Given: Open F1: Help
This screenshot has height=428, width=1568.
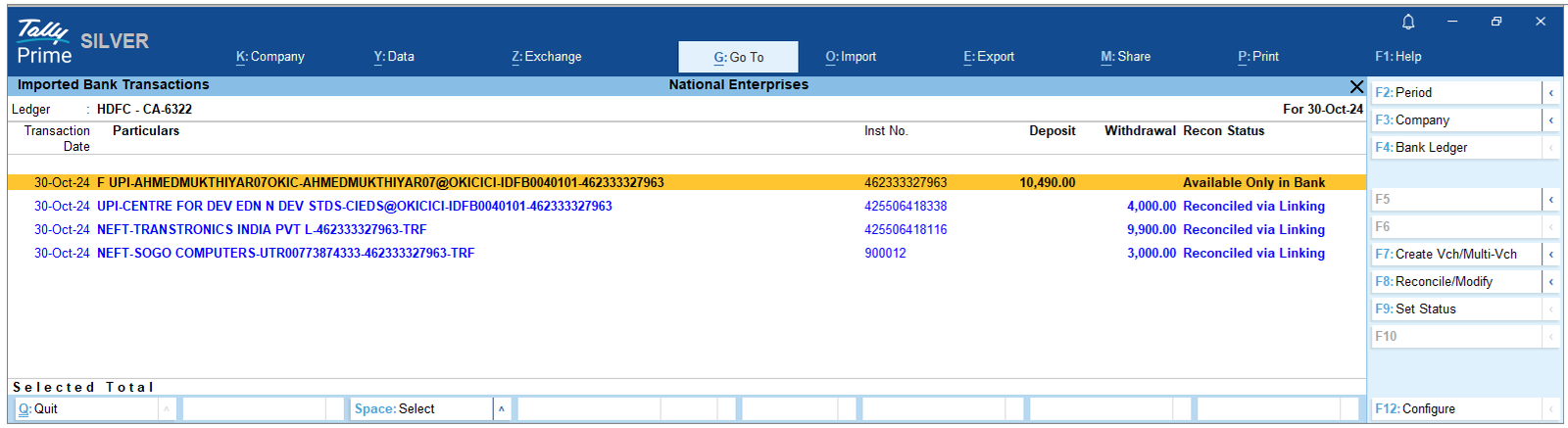Looking at the screenshot, I should pyautogui.click(x=1398, y=57).
